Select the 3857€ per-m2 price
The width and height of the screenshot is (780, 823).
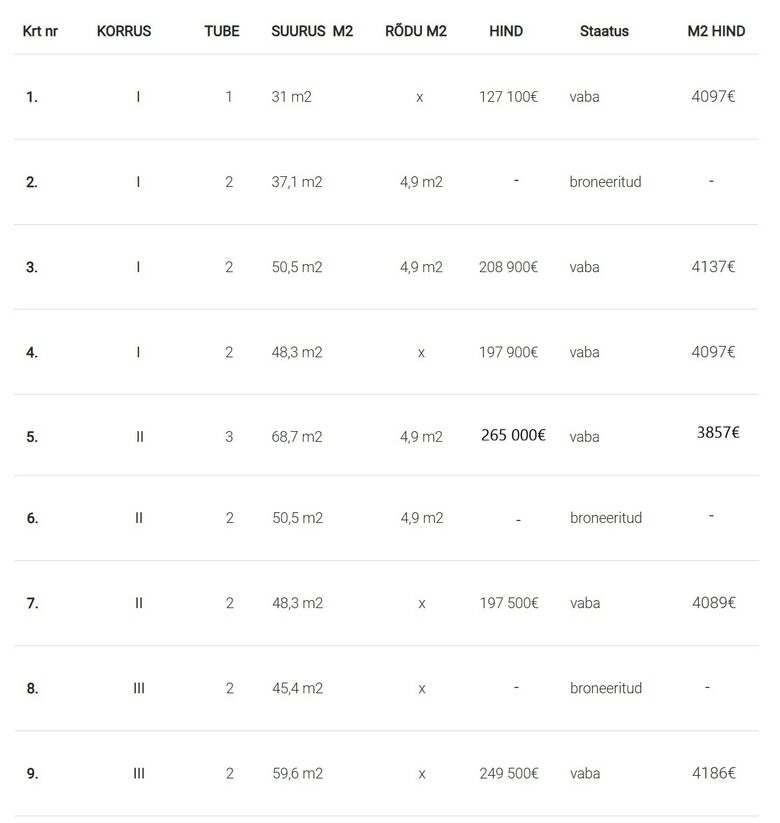tap(718, 433)
